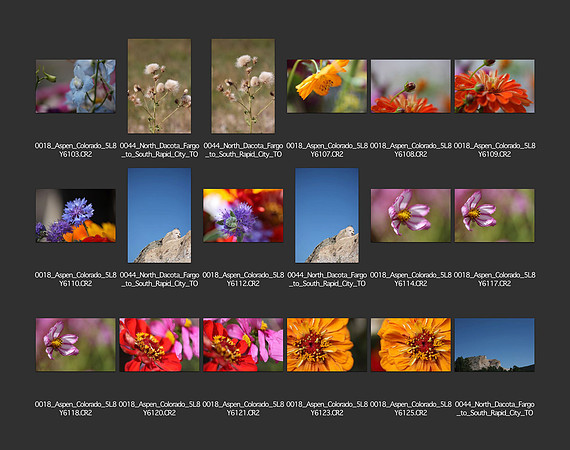The width and height of the screenshot is (570, 450).
Task: Select the filename text ending Y6114.CR2
Action: click(411, 279)
